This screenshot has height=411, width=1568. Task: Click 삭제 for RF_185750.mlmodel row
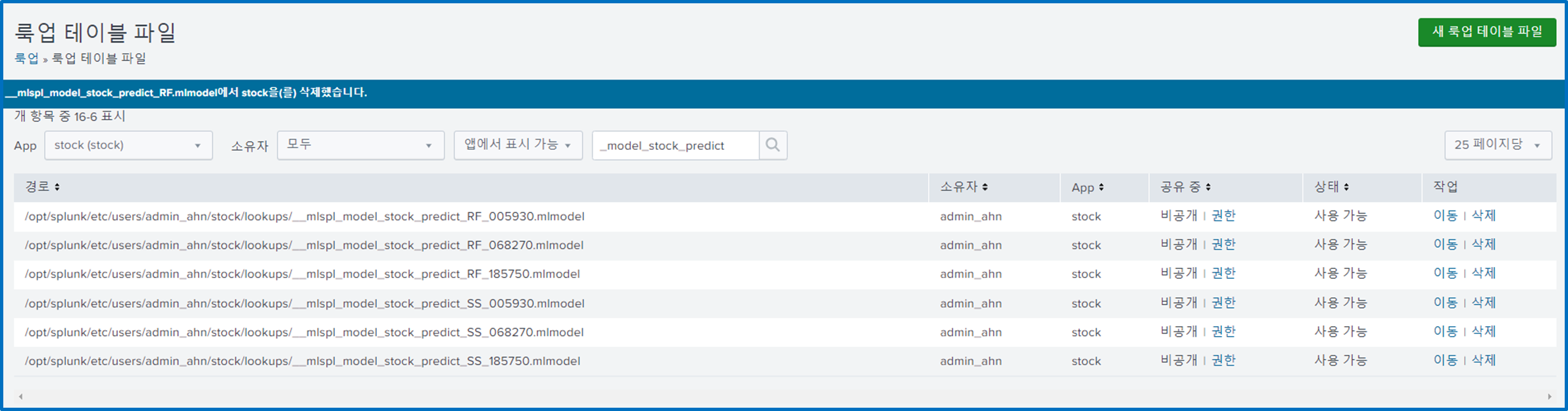pos(1484,274)
